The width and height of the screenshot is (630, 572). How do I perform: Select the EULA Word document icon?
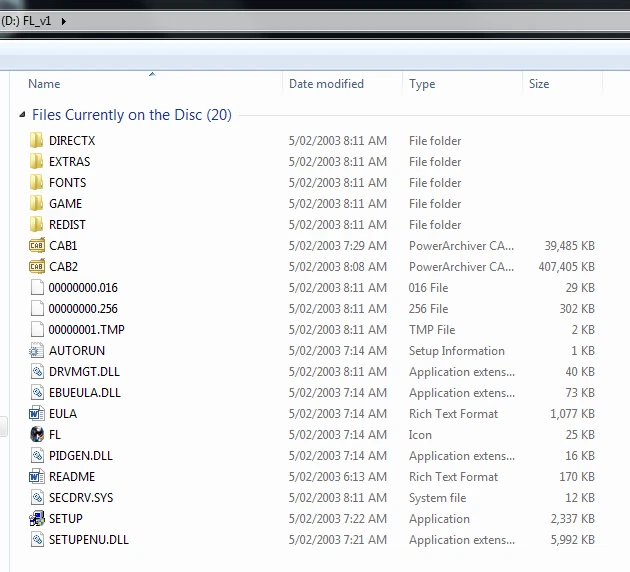point(37,414)
